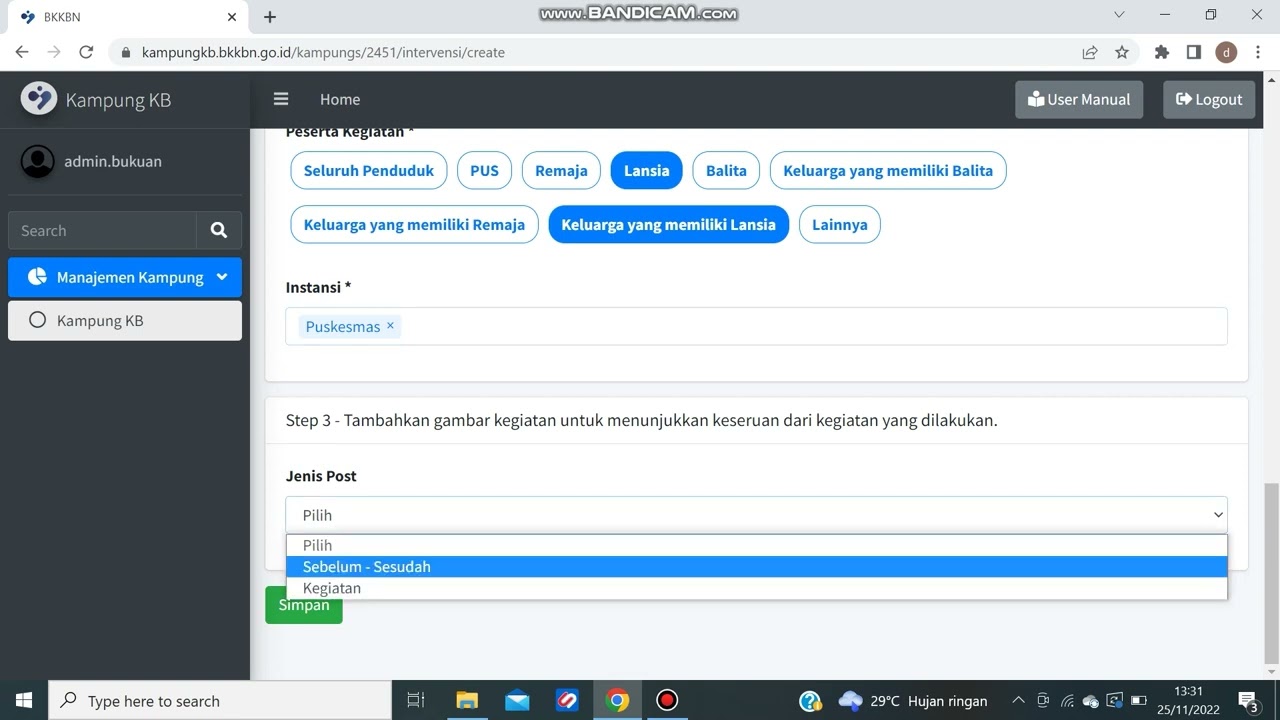Deselect the Lansia participant option
Screen dimensions: 1280x720
[647, 170]
